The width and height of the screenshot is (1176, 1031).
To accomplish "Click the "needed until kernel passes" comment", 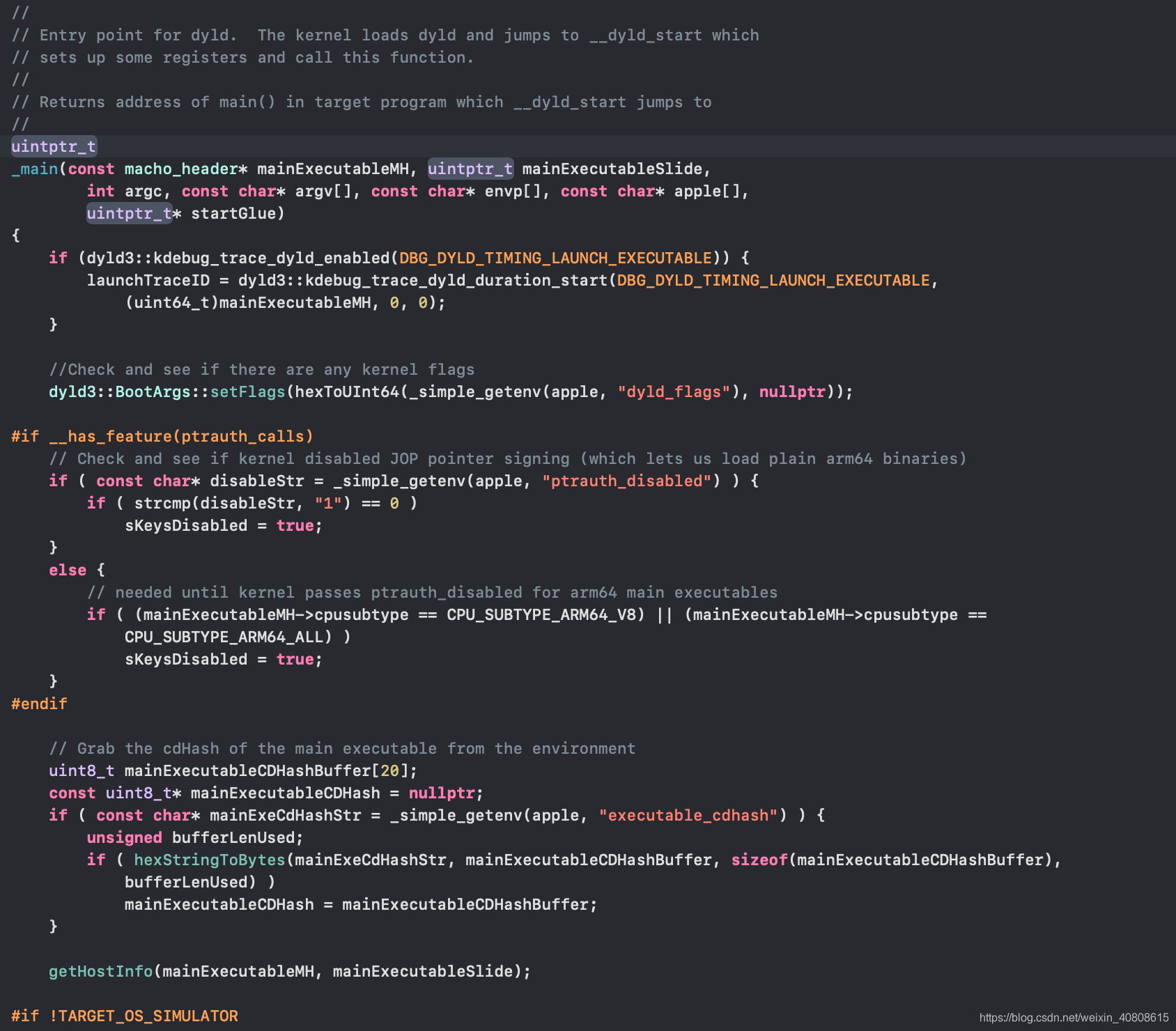I will click(432, 592).
